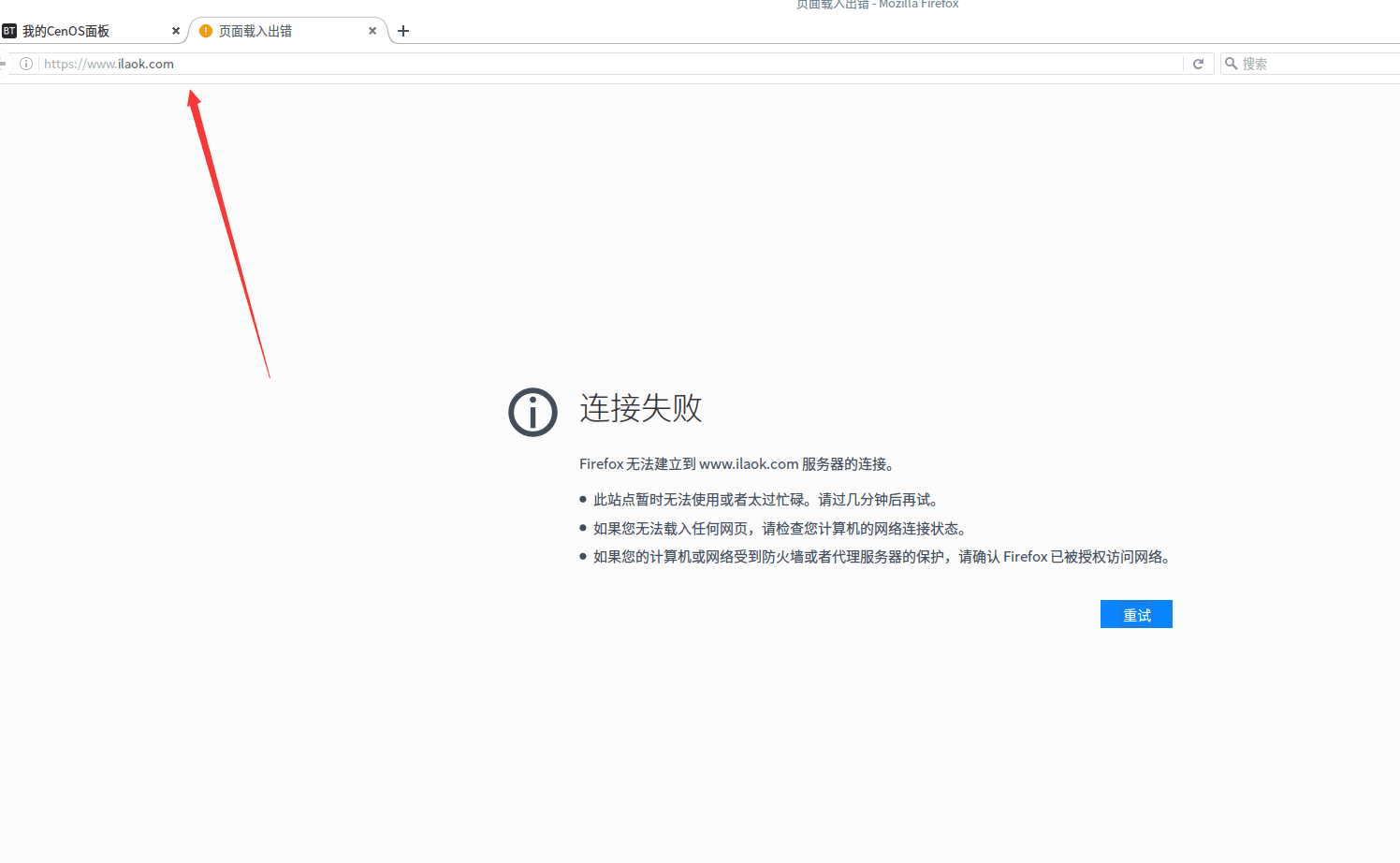
Task: Switch to the 页面载入出错 tab
Action: [x=288, y=31]
